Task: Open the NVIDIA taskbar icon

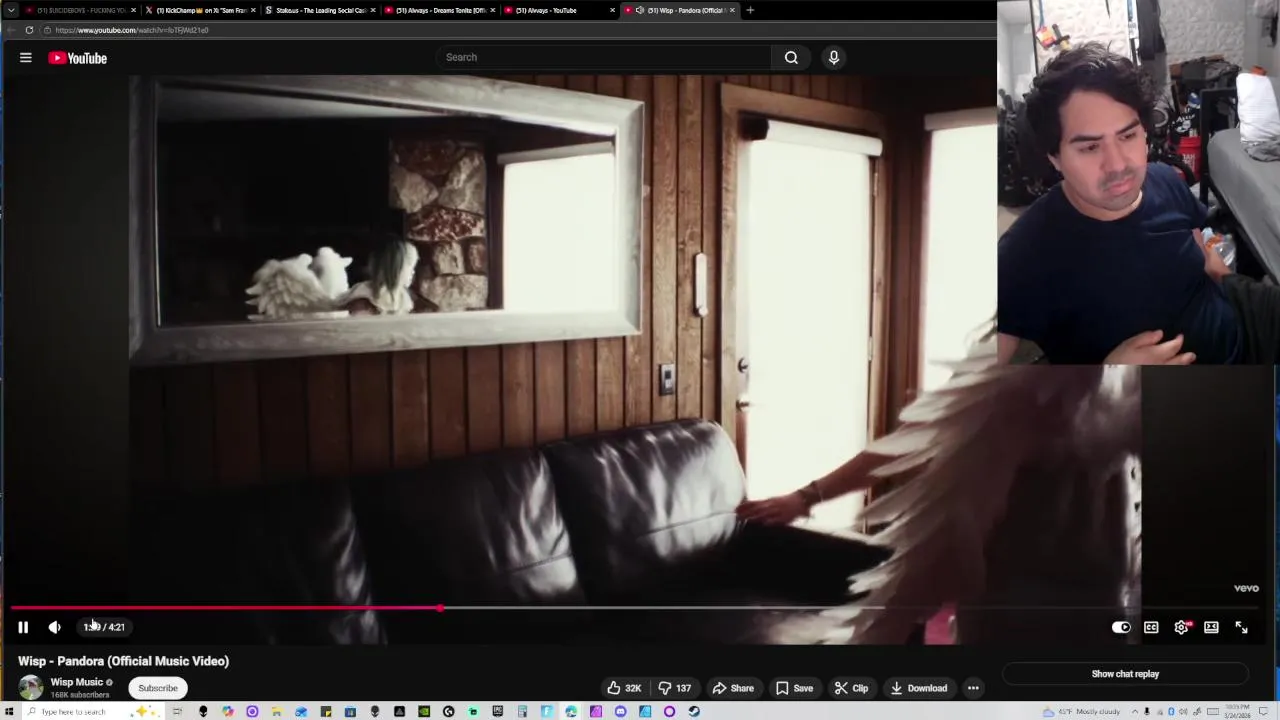Action: point(424,712)
